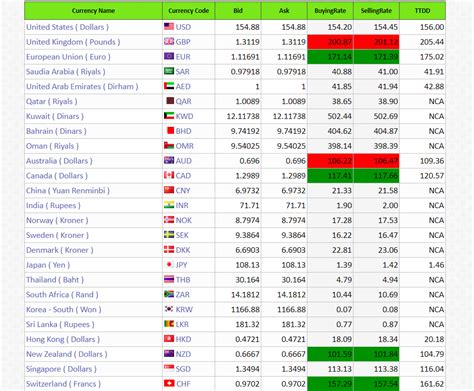Click KRW ask value 1166.88

291,309
